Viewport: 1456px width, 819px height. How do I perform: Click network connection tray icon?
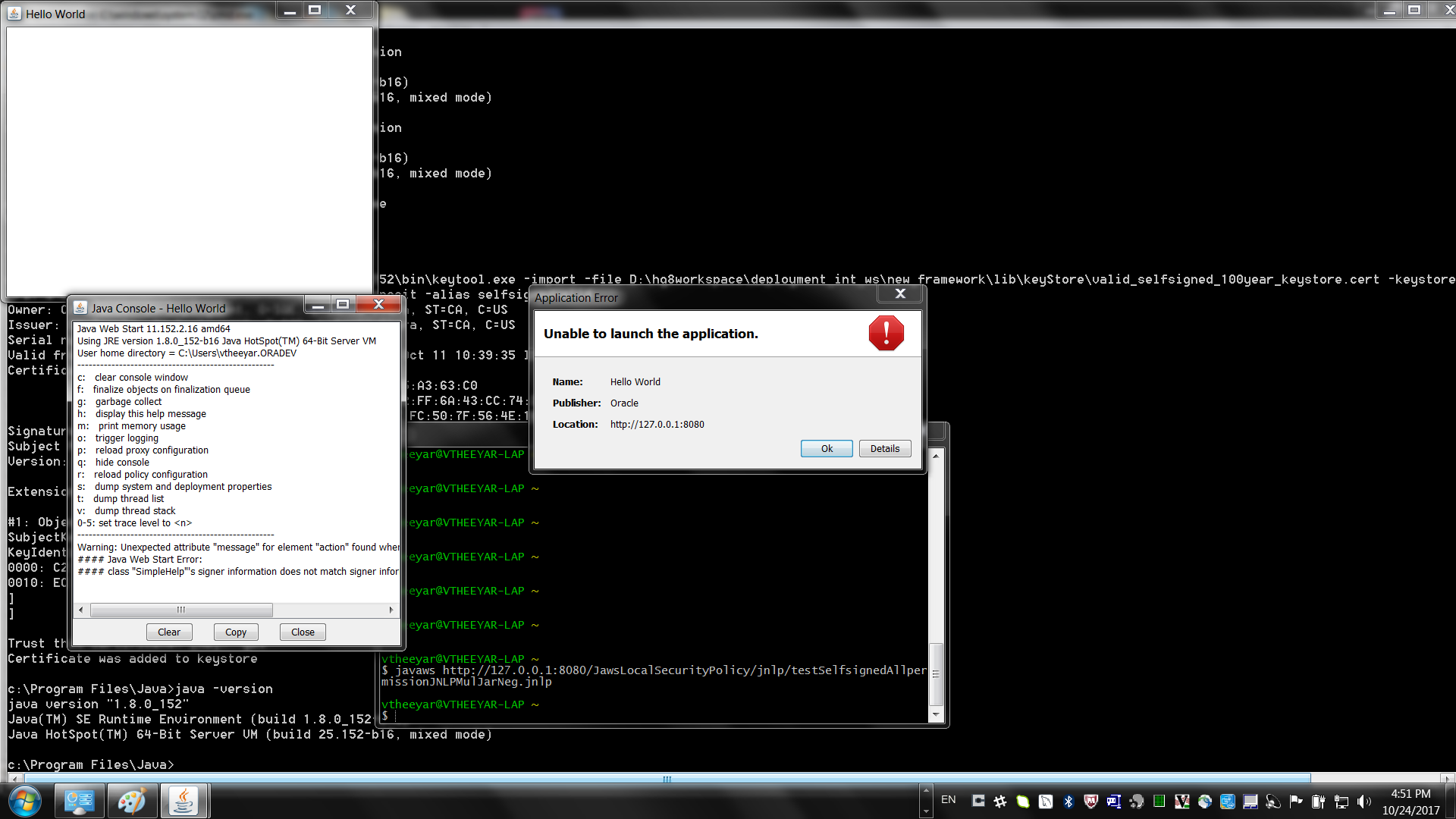tap(1341, 802)
